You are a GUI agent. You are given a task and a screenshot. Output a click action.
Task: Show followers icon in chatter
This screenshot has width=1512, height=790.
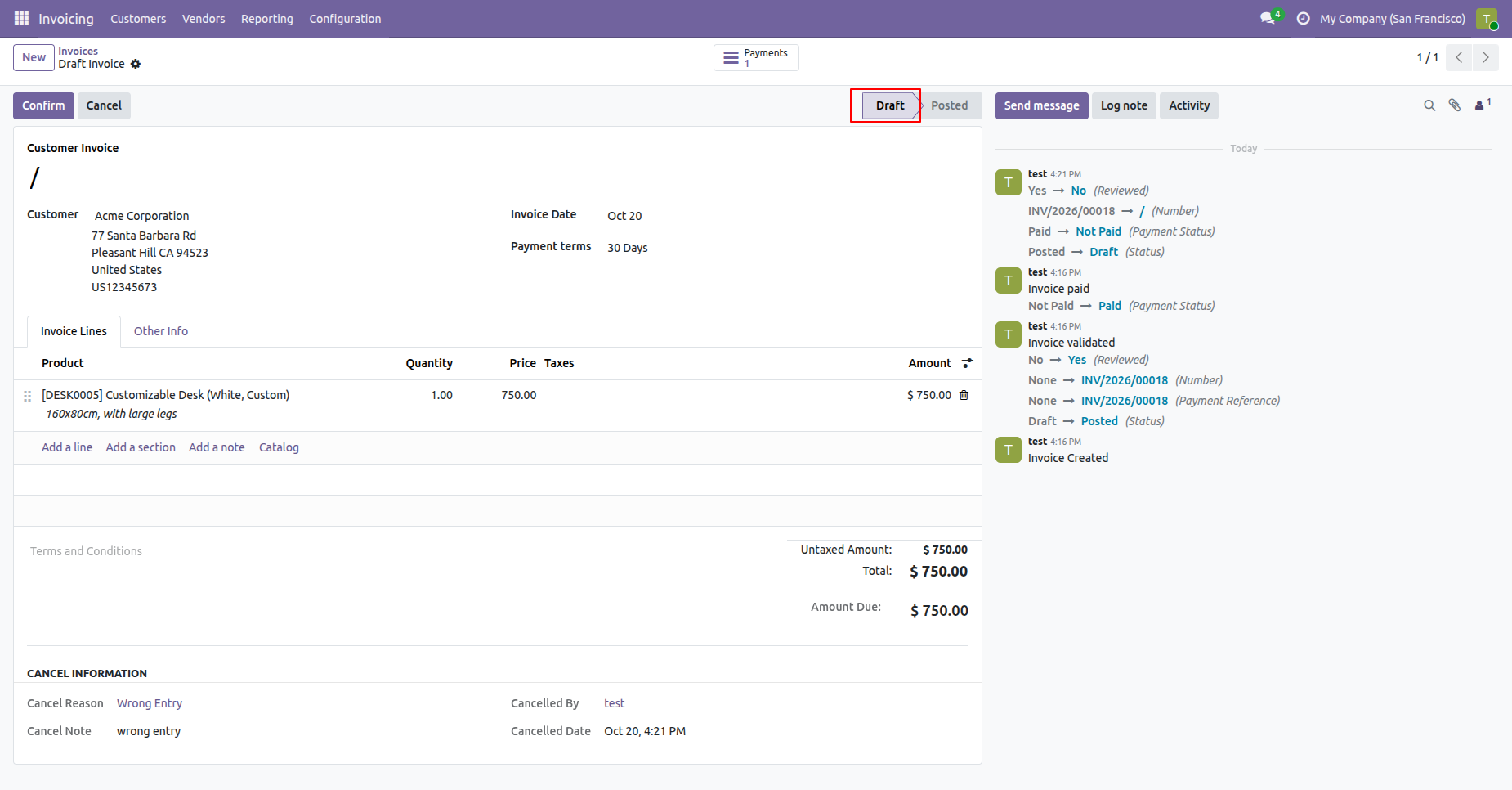point(1483,105)
